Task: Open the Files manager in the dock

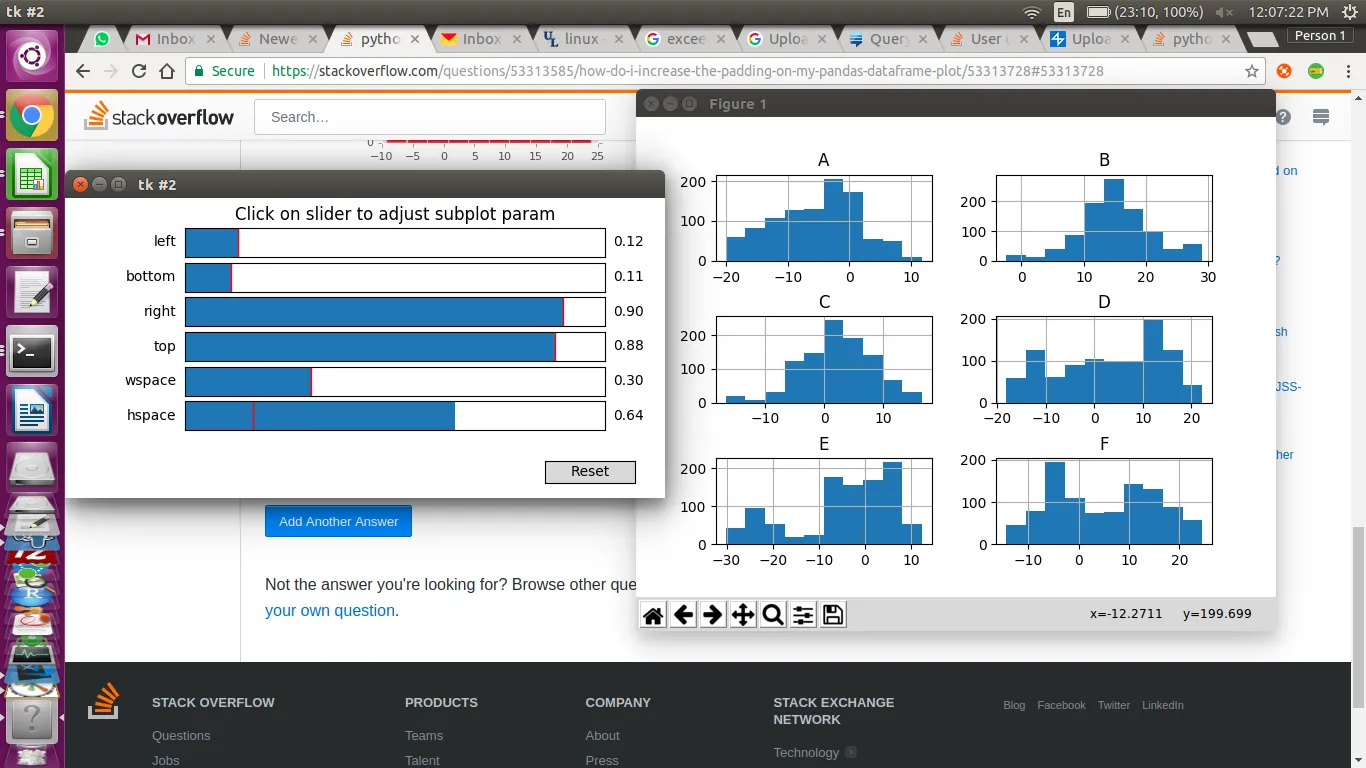Action: pyautogui.click(x=32, y=234)
